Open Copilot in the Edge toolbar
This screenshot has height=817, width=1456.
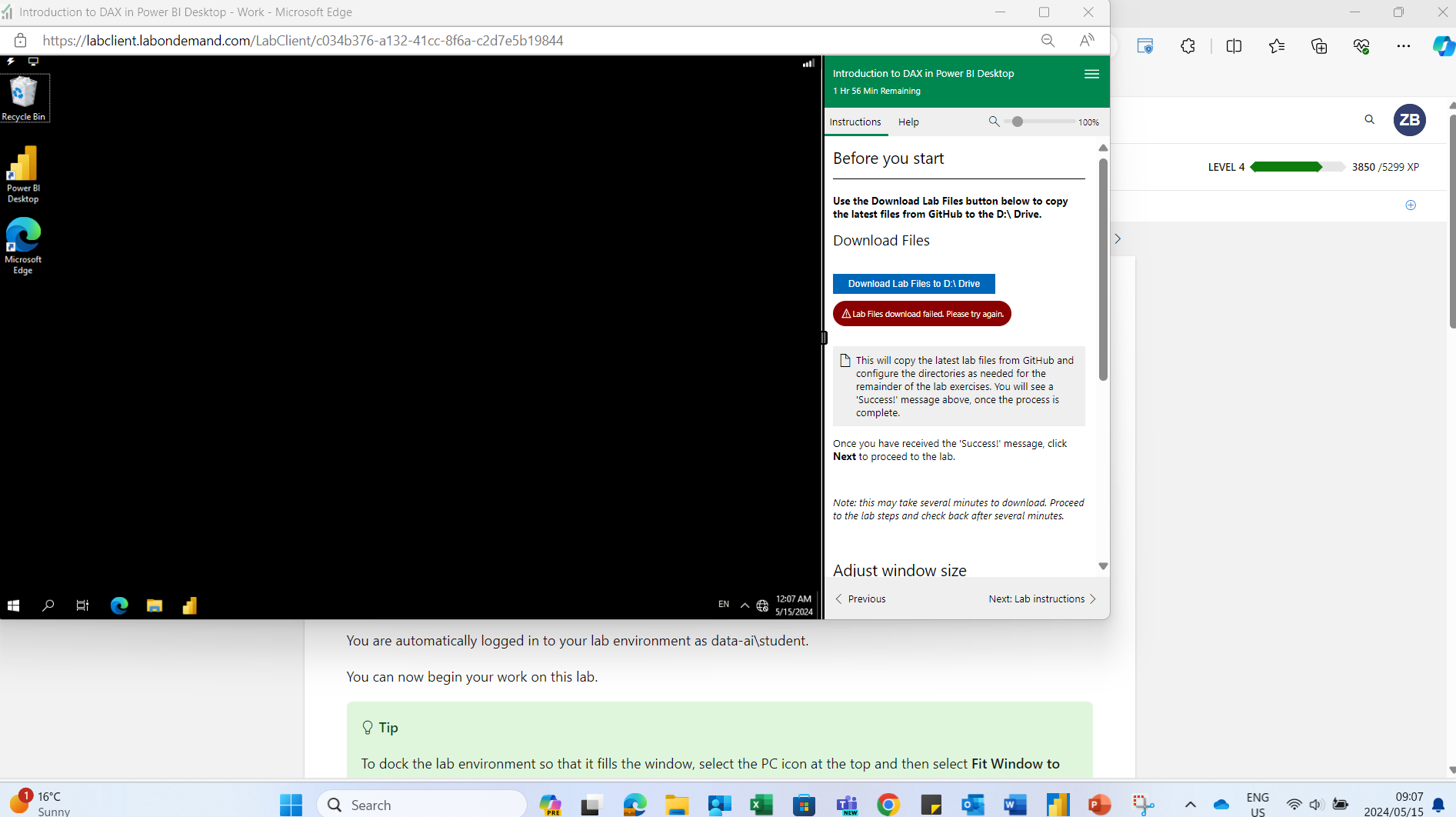pyautogui.click(x=1444, y=46)
